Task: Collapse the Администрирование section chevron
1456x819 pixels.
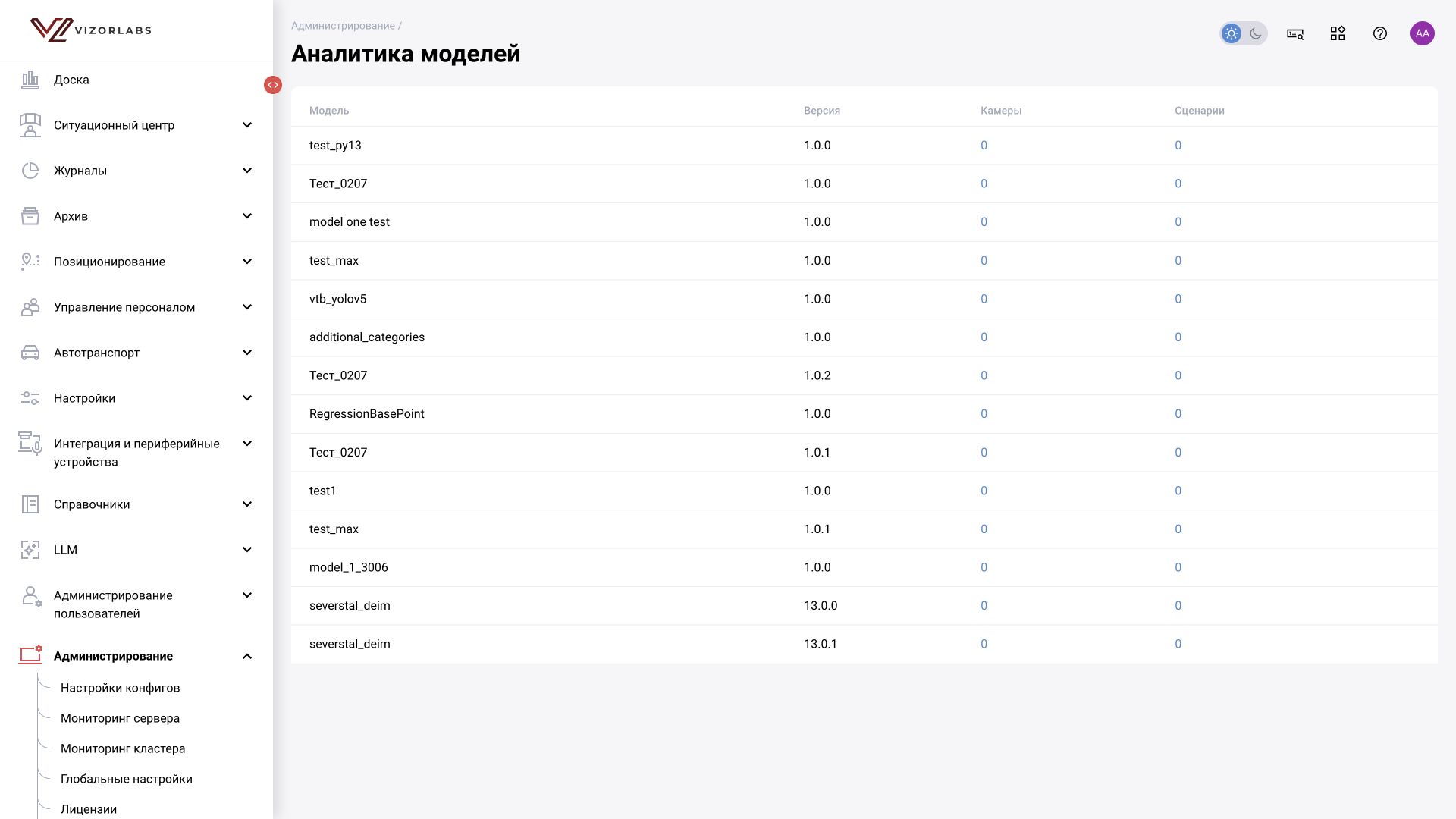Action: pos(247,656)
